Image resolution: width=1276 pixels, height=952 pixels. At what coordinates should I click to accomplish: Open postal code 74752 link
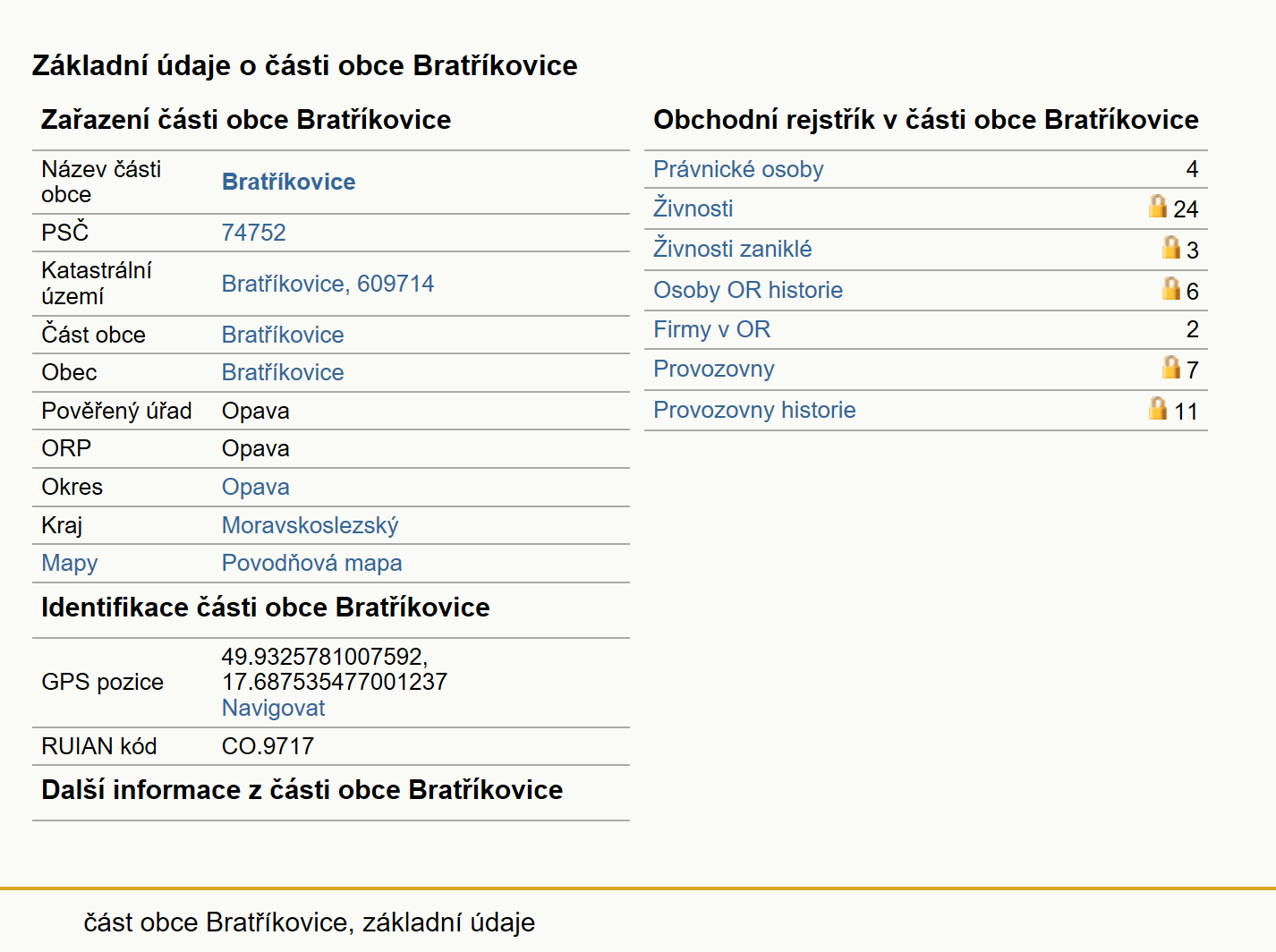[x=254, y=233]
